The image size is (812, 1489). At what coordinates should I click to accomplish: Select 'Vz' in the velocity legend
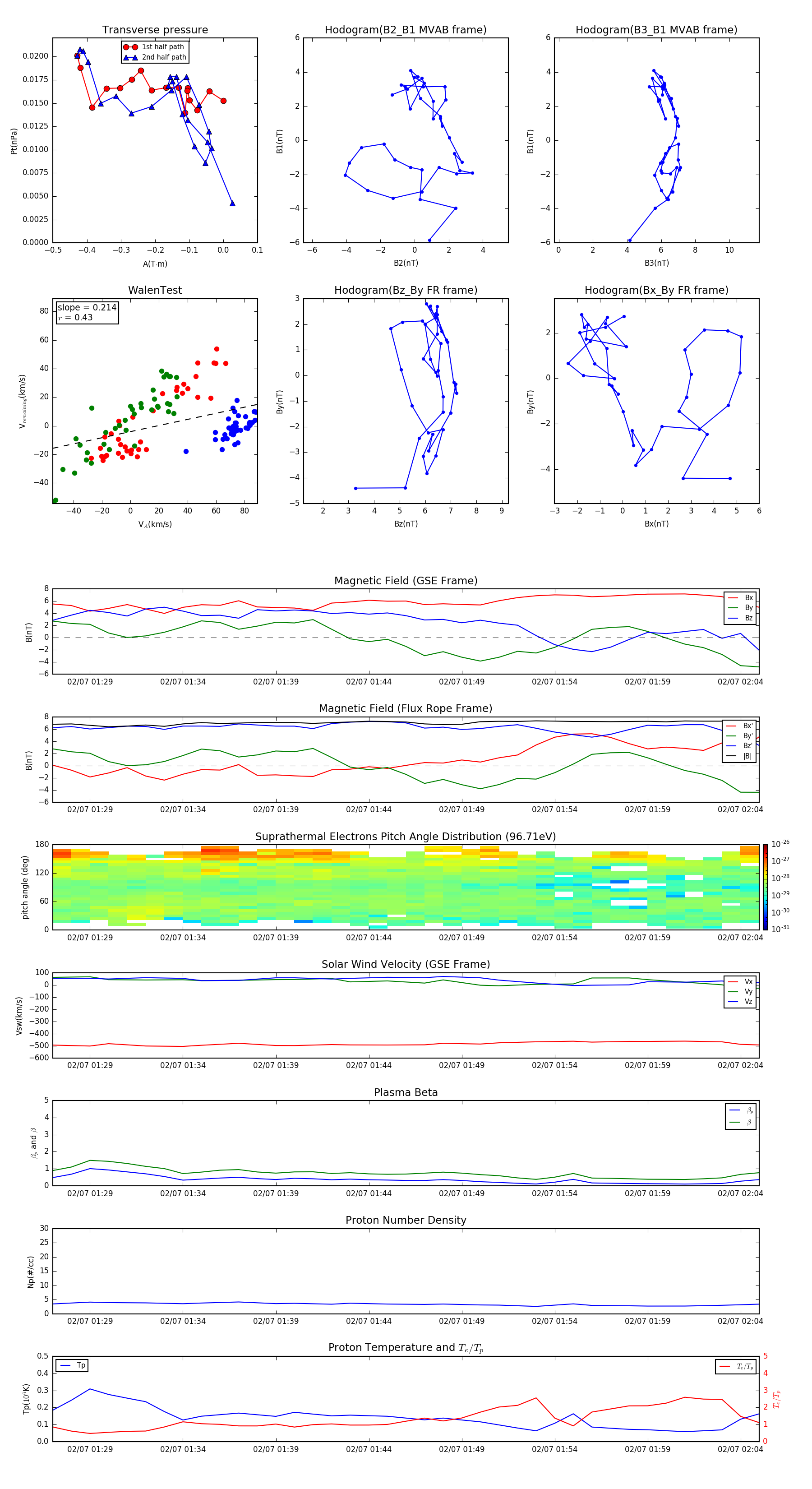[740, 1002]
